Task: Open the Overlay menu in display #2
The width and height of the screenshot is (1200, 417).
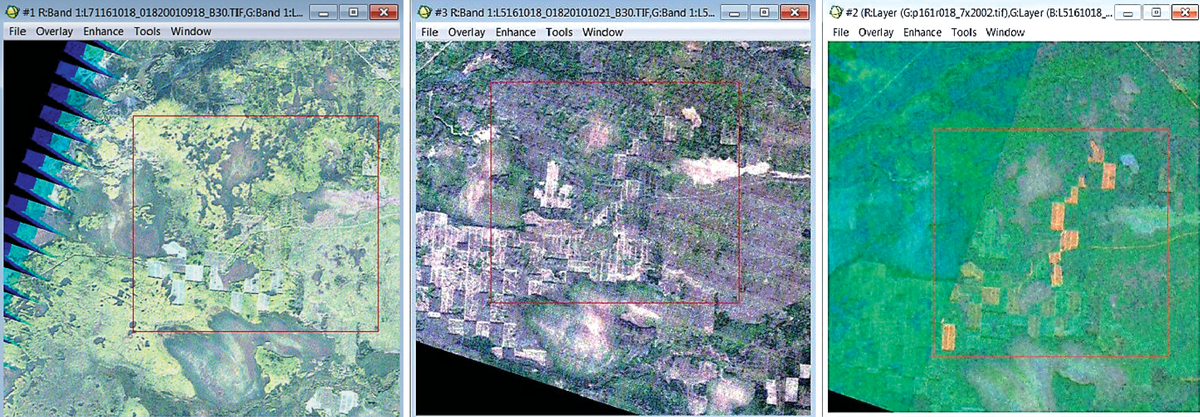Action: tap(876, 32)
